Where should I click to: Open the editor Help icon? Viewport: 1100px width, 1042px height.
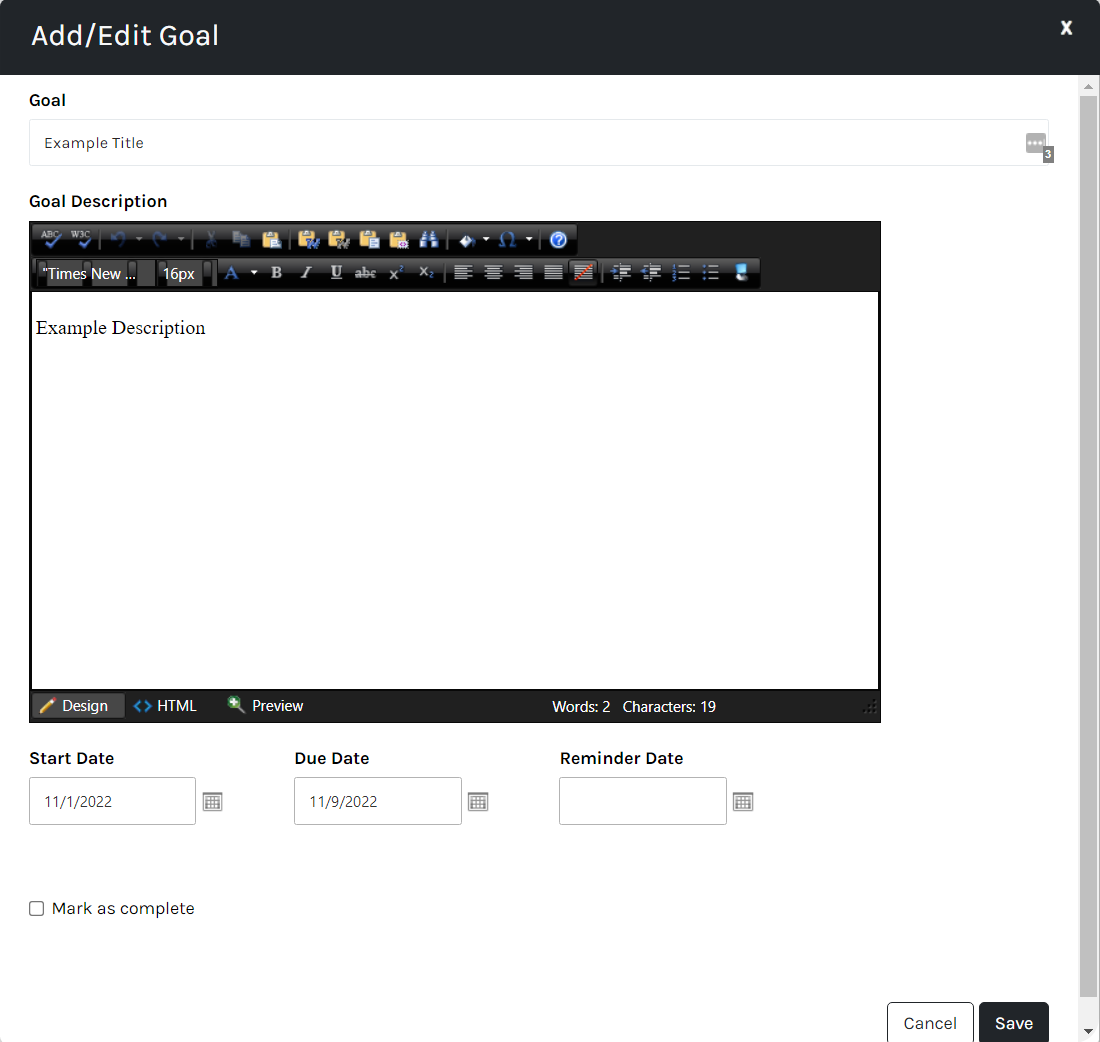point(558,240)
